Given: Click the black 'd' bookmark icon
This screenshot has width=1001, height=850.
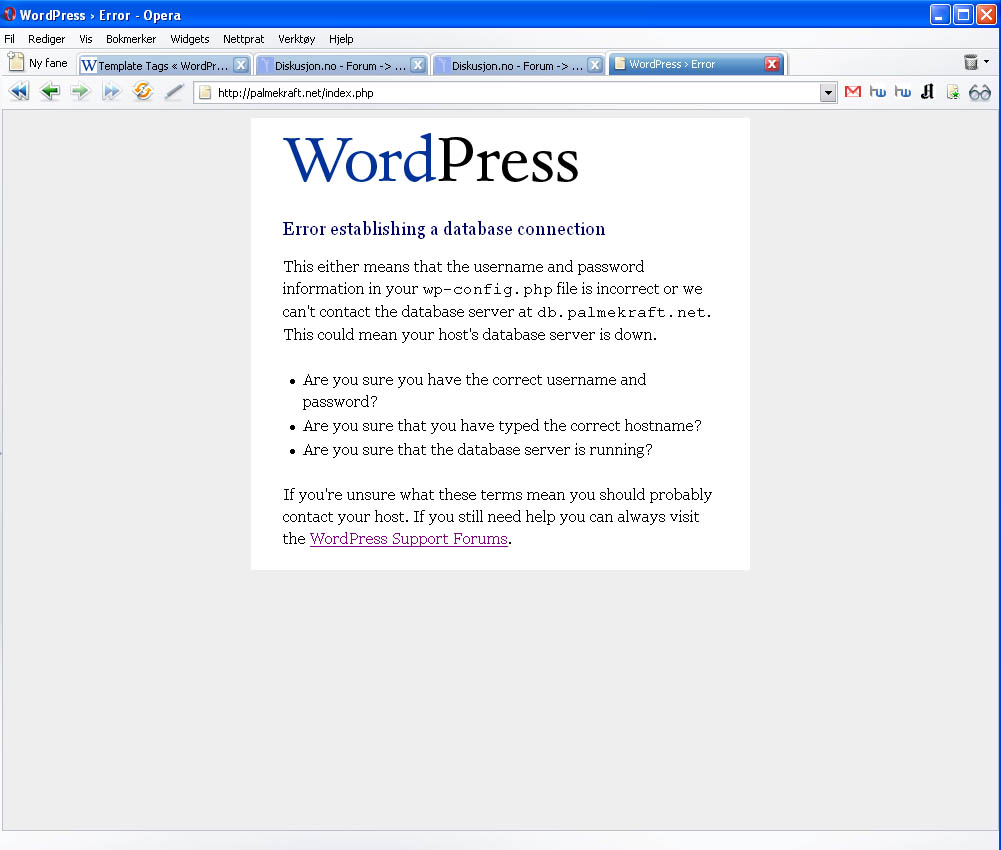Looking at the screenshot, I should [x=928, y=92].
